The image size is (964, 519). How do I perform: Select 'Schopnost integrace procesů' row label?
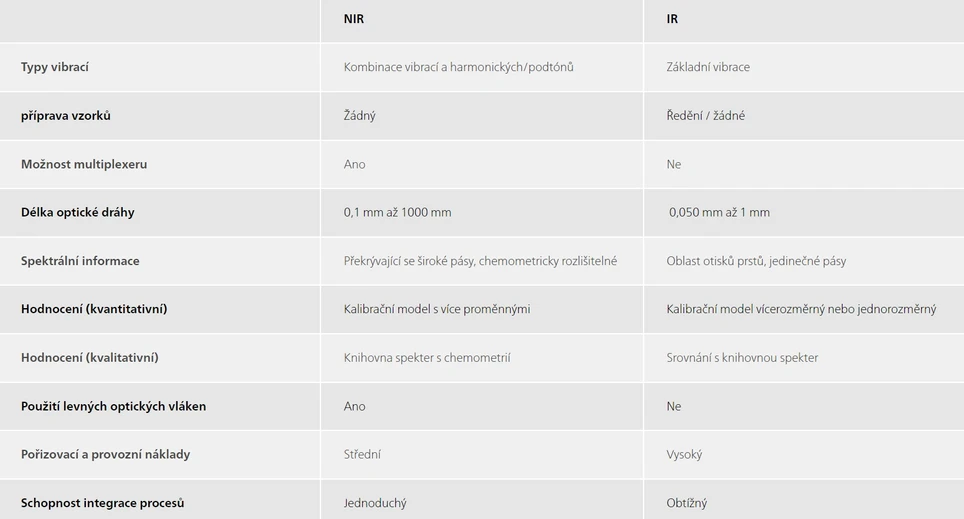(x=103, y=503)
